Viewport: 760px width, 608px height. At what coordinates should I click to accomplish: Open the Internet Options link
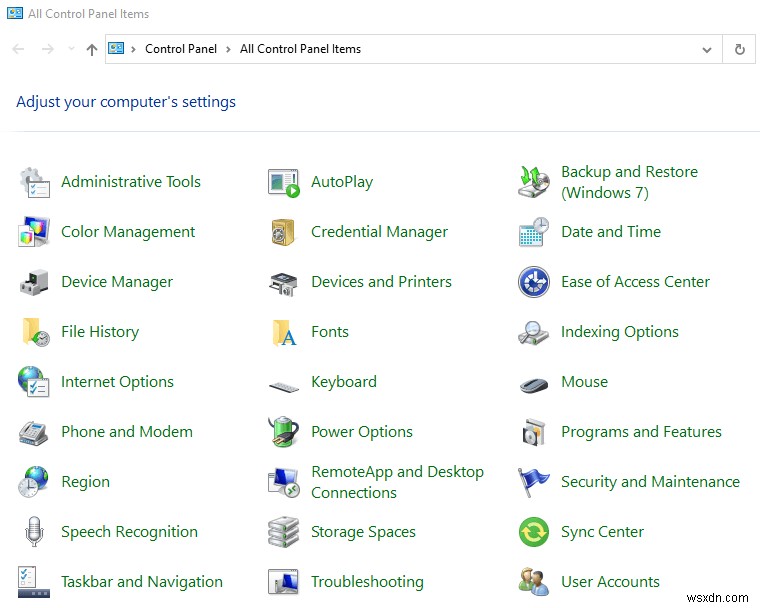coord(117,382)
